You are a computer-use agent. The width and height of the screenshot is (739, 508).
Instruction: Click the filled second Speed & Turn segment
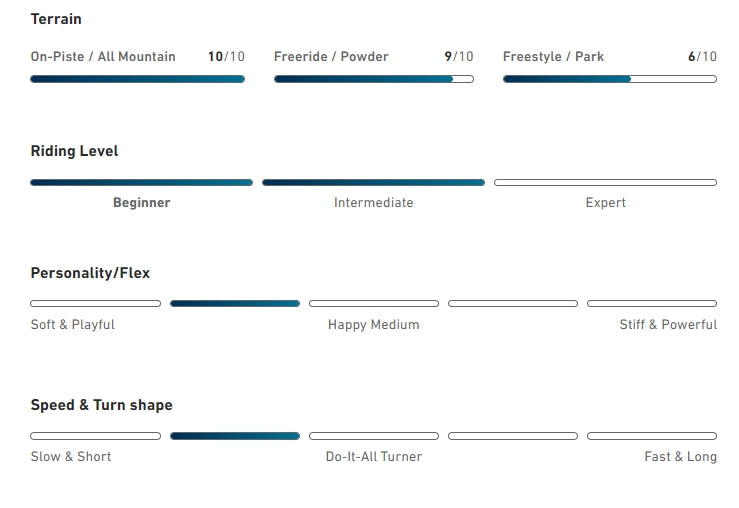(x=235, y=436)
